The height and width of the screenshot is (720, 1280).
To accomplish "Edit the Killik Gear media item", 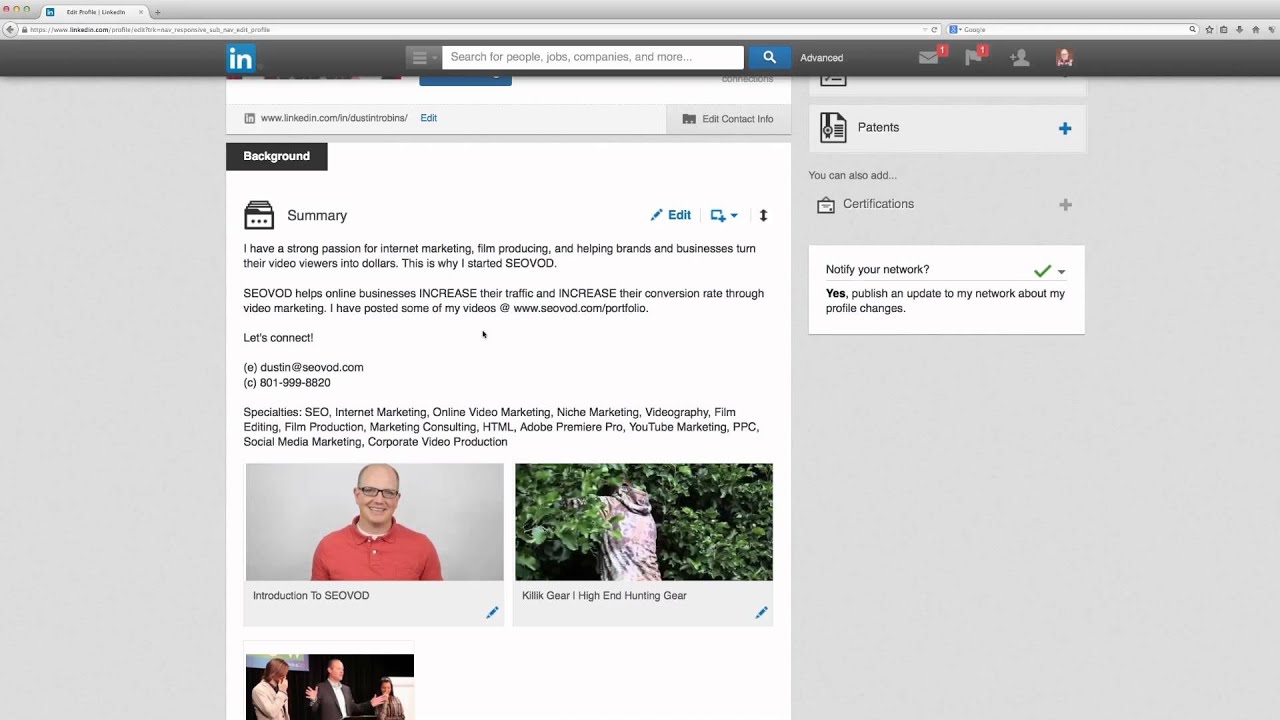I will [761, 612].
